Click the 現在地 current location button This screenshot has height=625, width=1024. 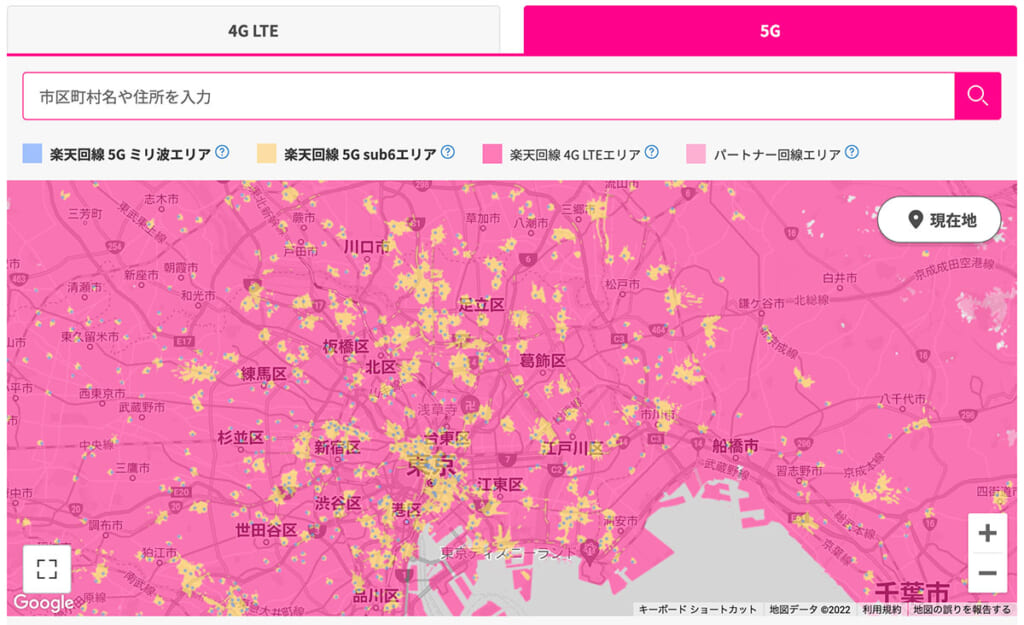(x=939, y=220)
